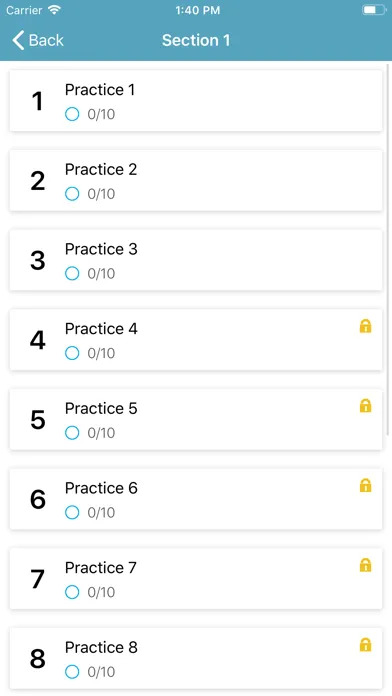Image resolution: width=392 pixels, height=696 pixels.
Task: Tap the battery icon in status bar
Action: (x=374, y=10)
